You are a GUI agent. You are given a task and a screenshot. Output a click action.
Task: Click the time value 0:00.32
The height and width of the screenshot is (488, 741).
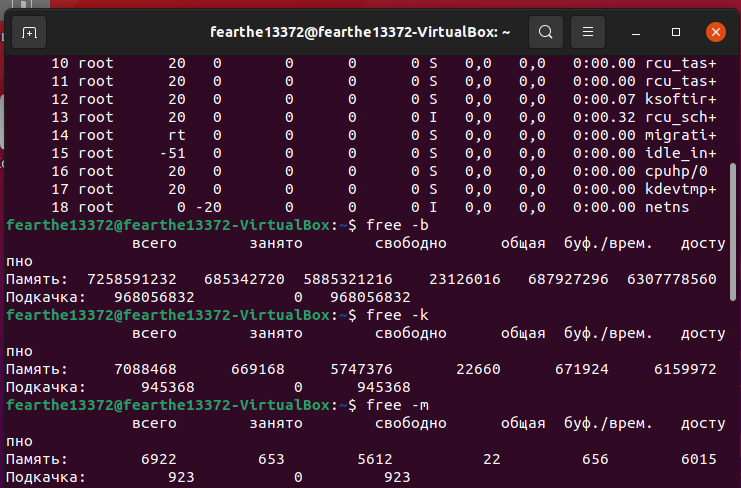[x=604, y=117]
